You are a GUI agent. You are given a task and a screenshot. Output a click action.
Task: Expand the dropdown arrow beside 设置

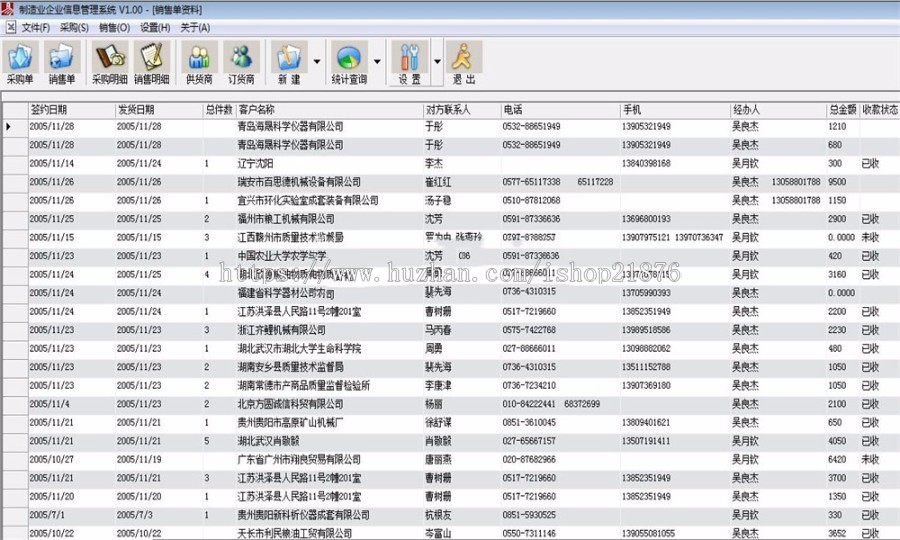[x=437, y=62]
